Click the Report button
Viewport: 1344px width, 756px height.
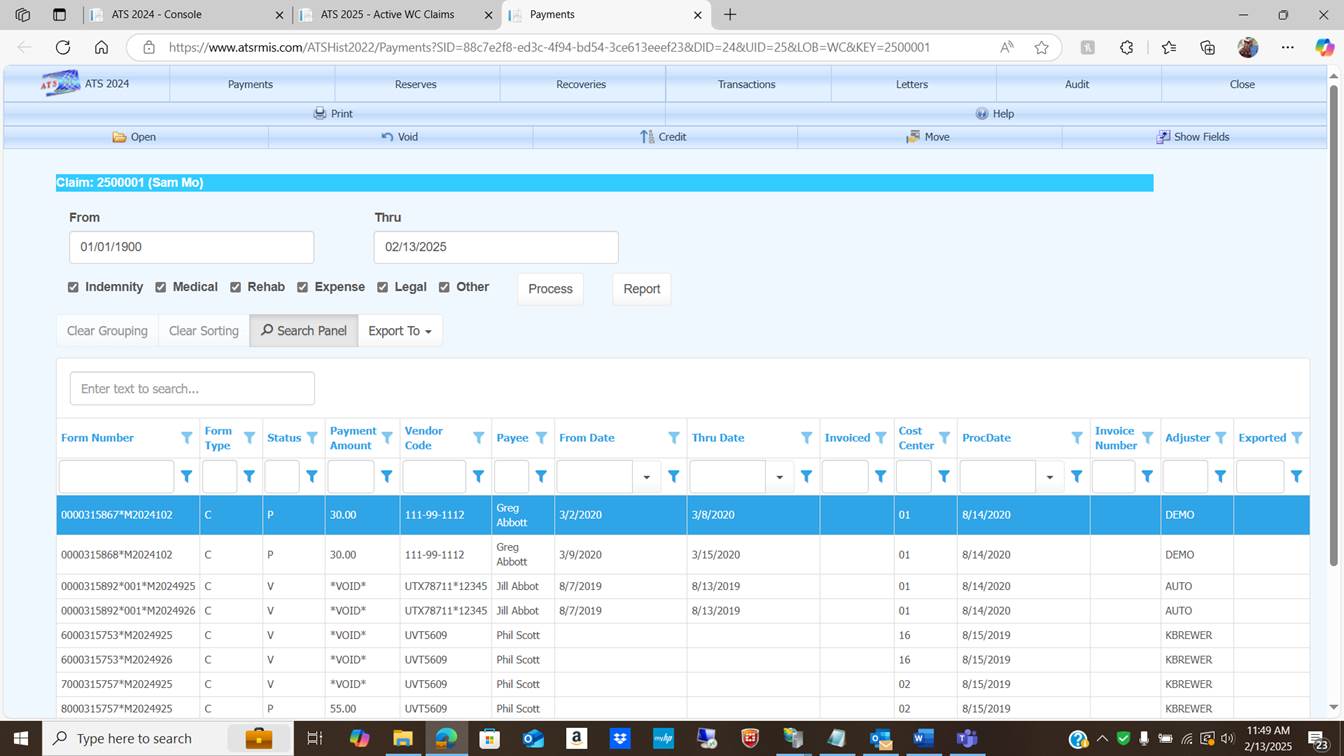tap(641, 289)
